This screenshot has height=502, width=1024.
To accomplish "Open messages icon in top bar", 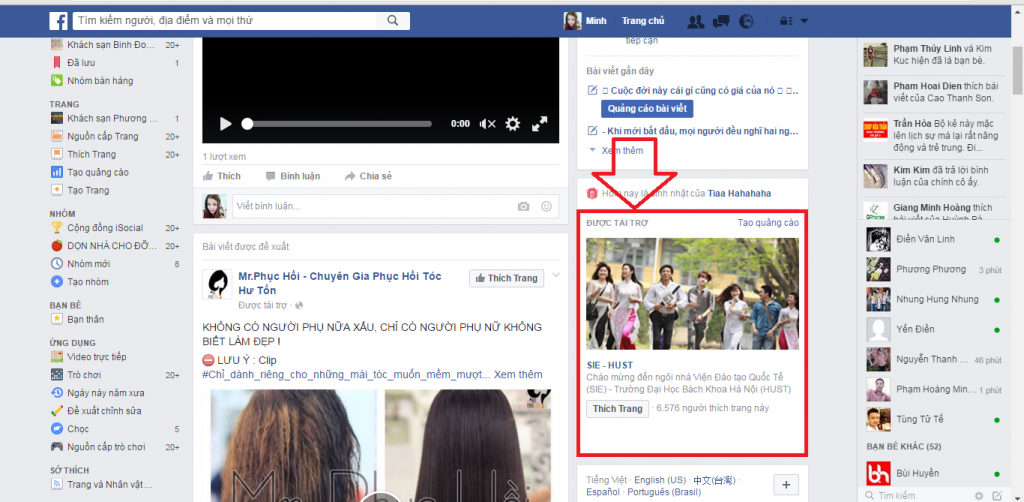I will 721,21.
